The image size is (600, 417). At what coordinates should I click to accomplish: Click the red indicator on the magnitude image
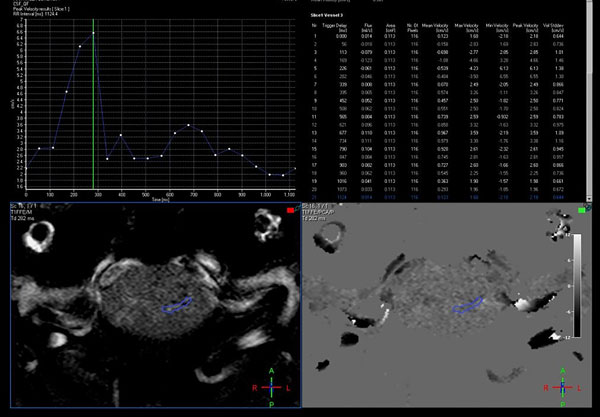[x=290, y=210]
